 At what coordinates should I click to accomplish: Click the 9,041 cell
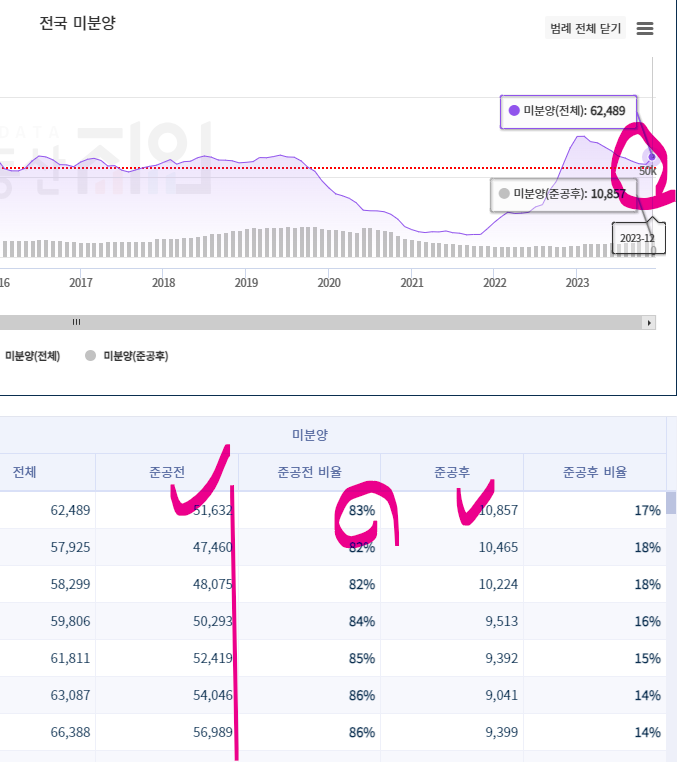(502, 695)
